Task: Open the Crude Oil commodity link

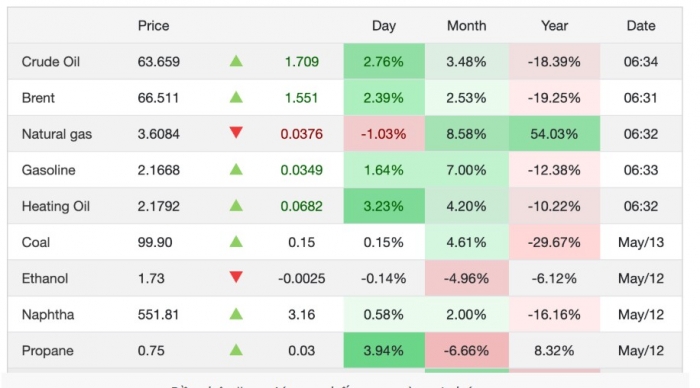Action: tap(50, 62)
